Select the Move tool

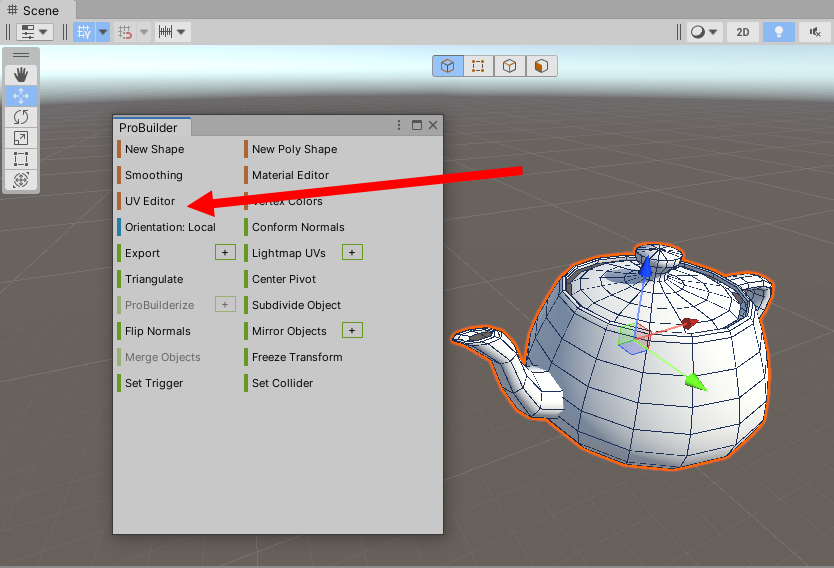(21, 96)
